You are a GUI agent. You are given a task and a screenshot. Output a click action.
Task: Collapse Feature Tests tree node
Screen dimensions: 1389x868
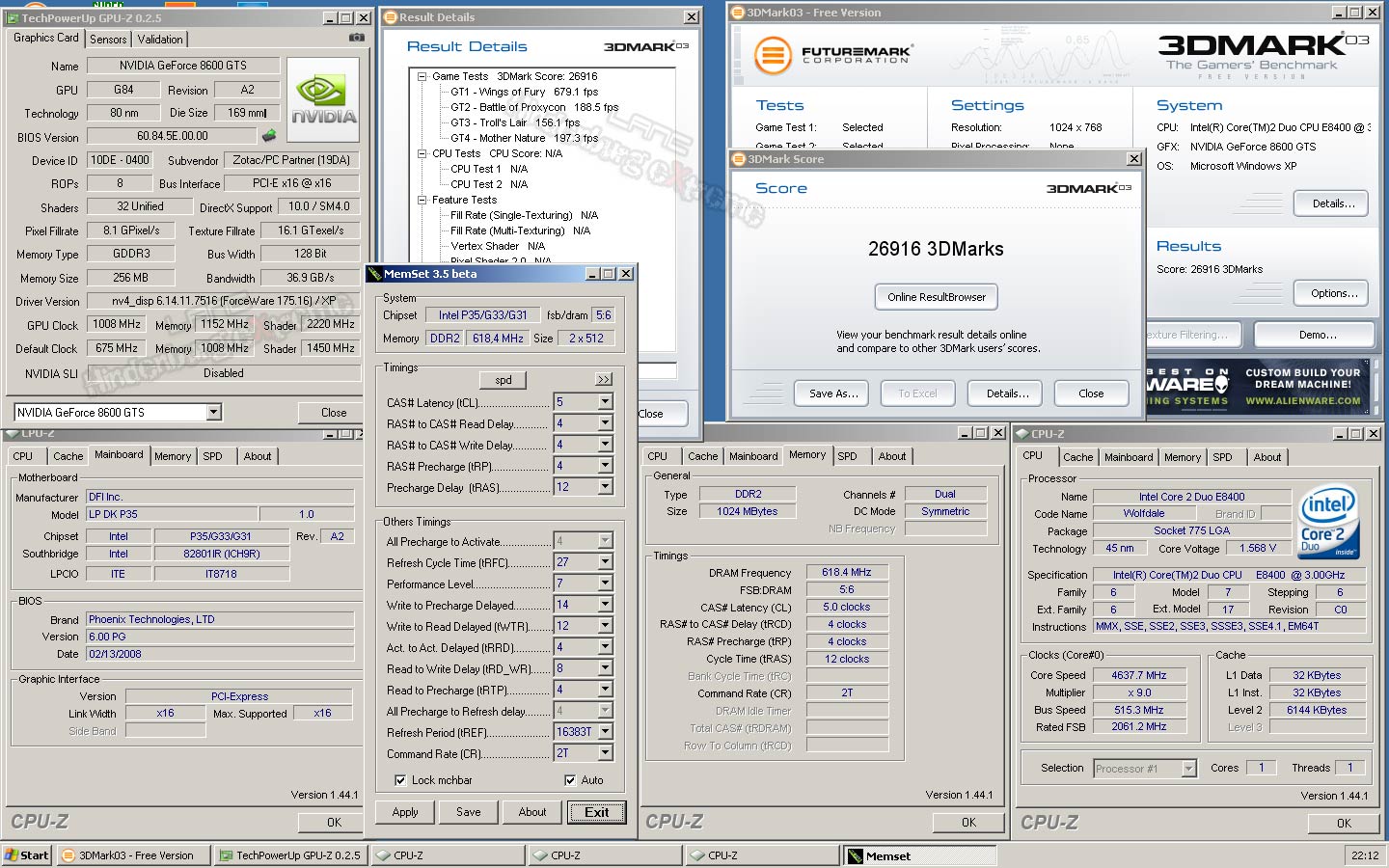tap(422, 200)
